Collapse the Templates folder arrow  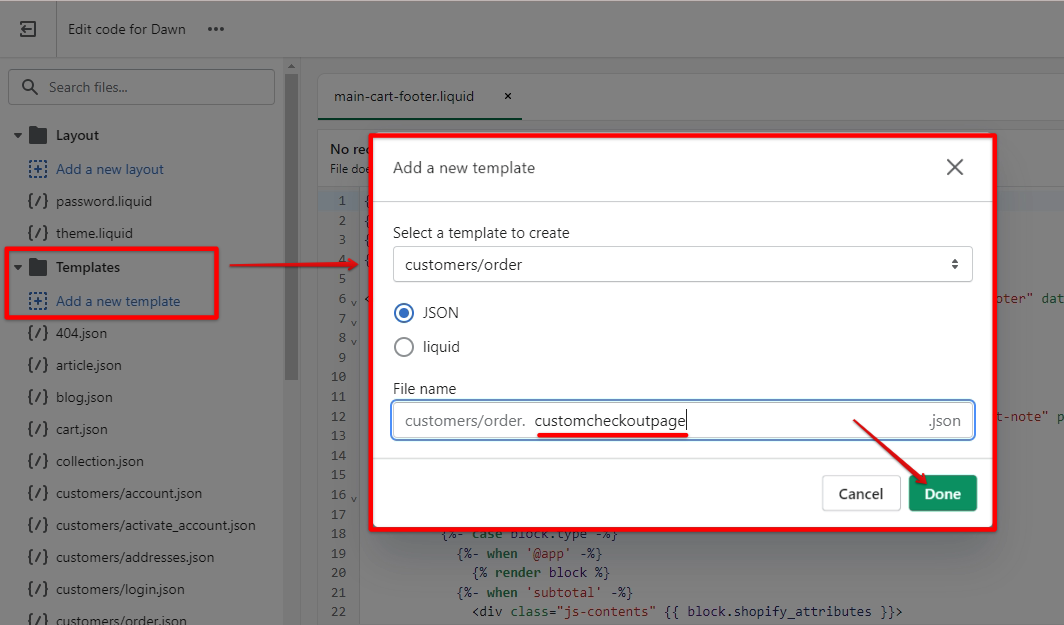[x=18, y=267]
